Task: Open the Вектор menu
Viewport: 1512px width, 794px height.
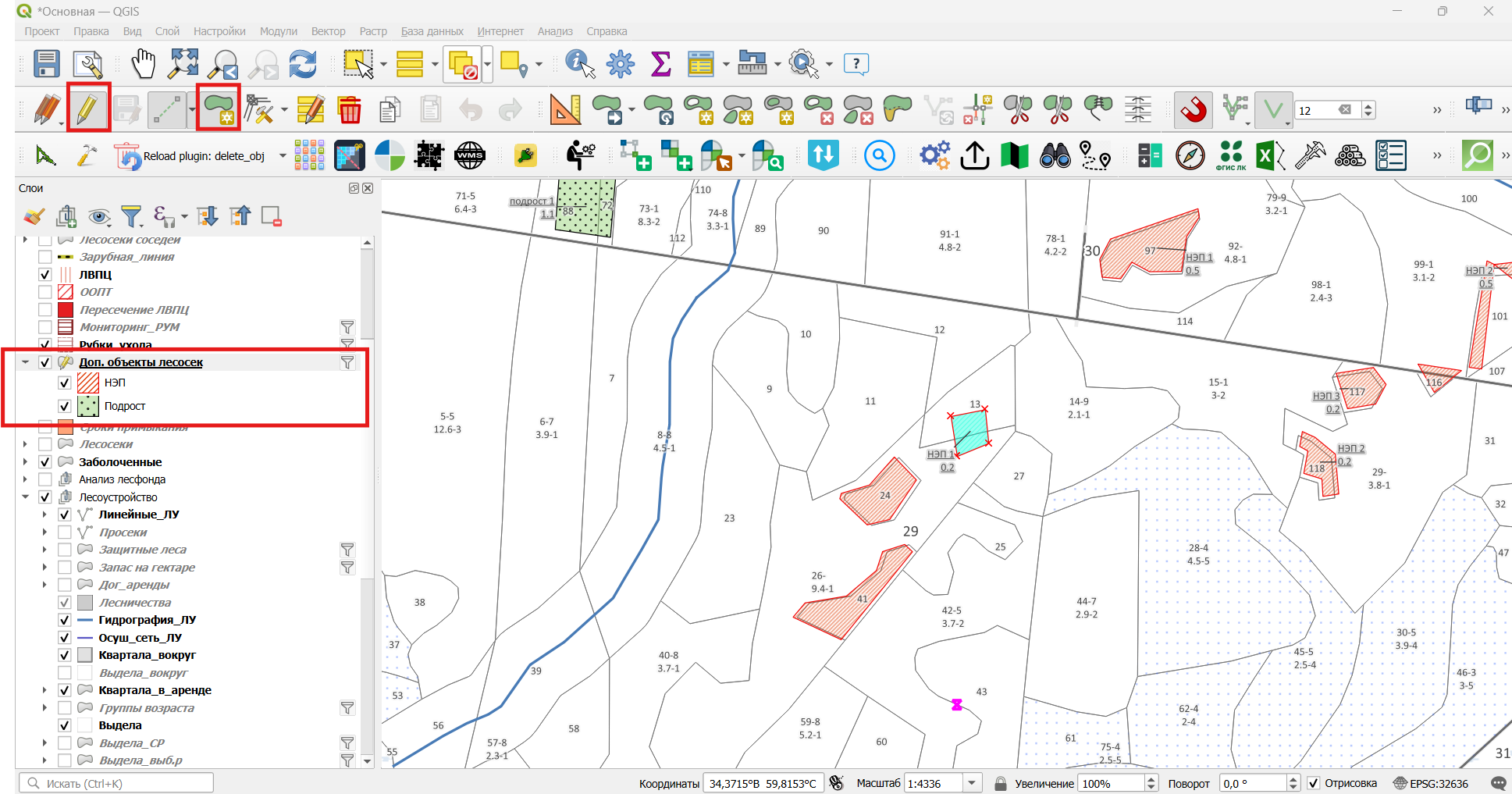Action: (328, 31)
